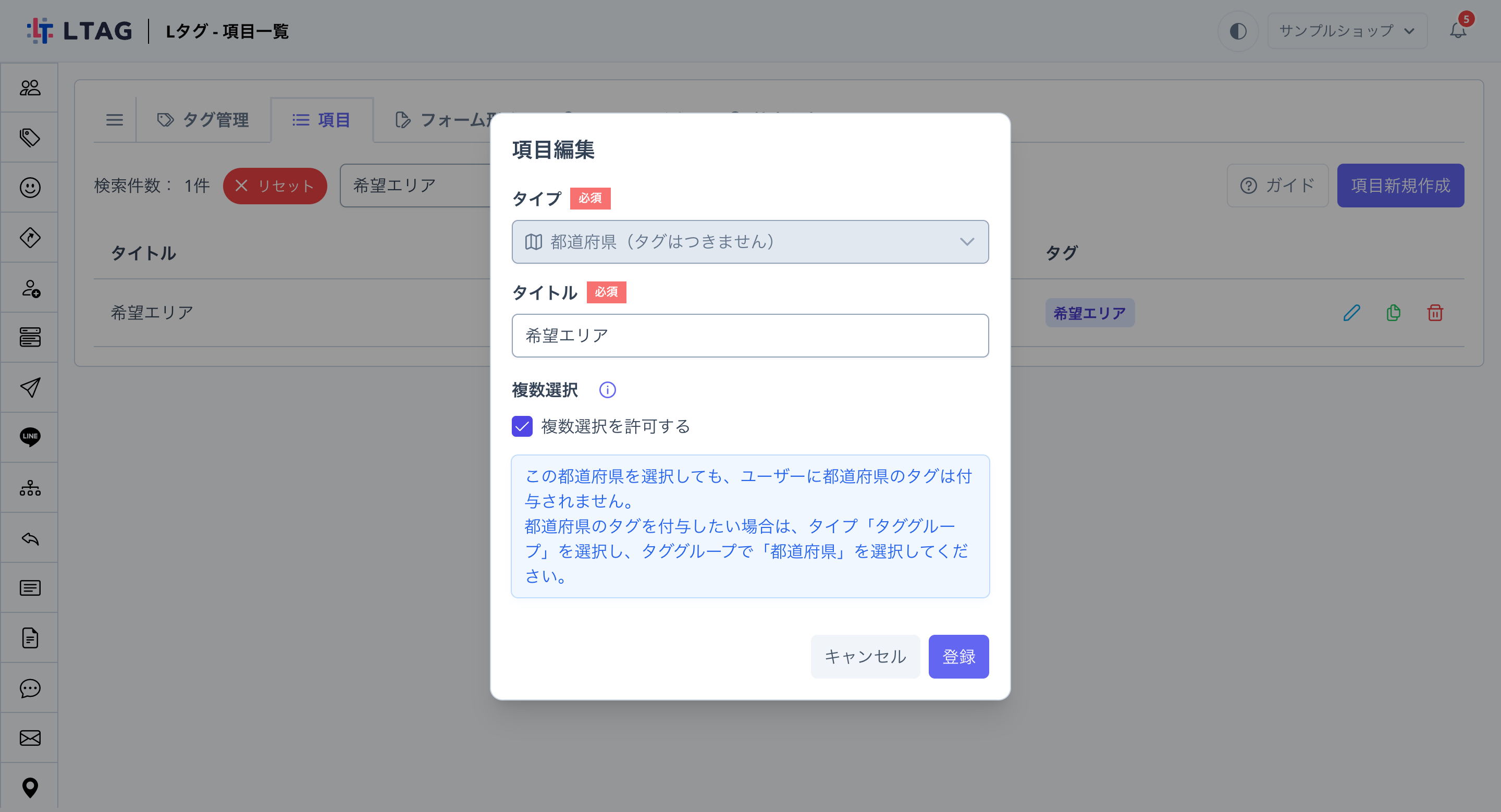Open the reply arrow sidebar icon
This screenshot has width=1501, height=812.
tap(30, 538)
